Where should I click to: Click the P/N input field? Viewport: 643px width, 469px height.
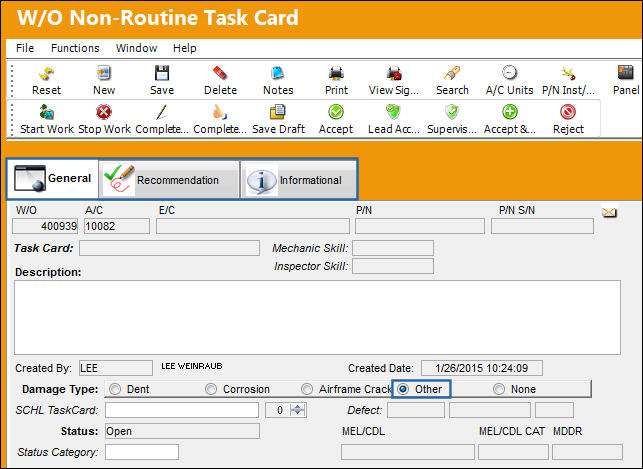point(420,226)
